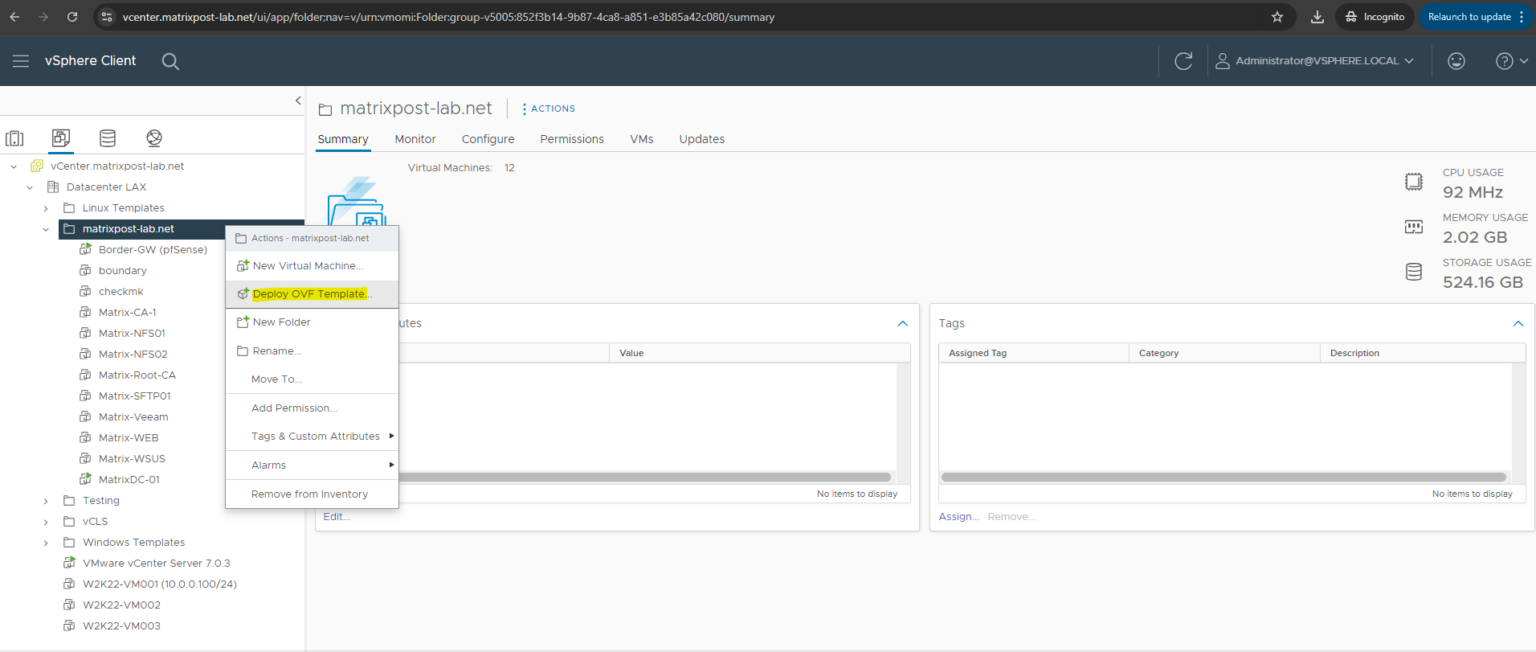Switch to the Monitor tab
Image resolution: width=1536 pixels, height=652 pixels.
click(x=415, y=139)
